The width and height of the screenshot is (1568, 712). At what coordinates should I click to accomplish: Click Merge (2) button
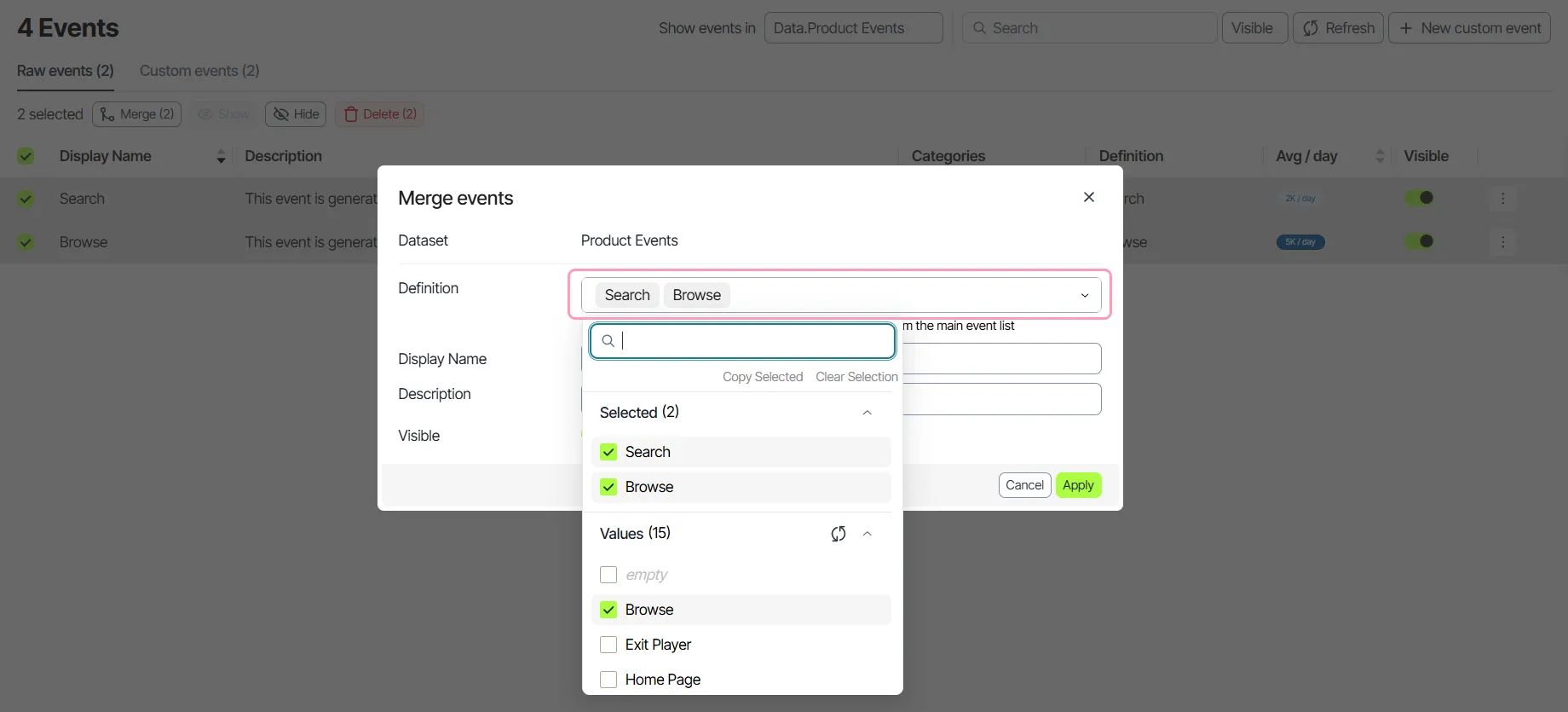point(136,114)
